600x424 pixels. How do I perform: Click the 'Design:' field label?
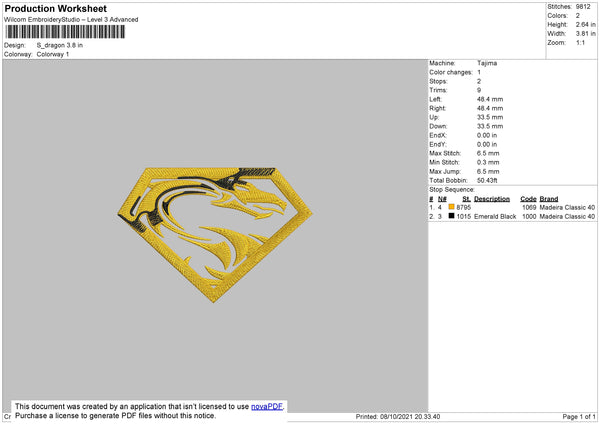point(15,45)
